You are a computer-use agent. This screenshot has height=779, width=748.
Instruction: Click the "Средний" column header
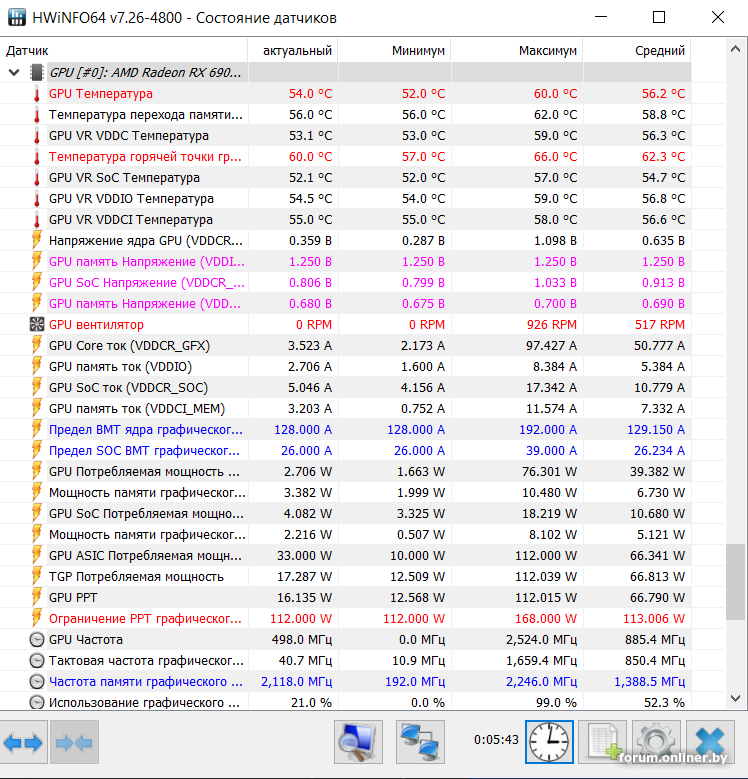(x=659, y=50)
